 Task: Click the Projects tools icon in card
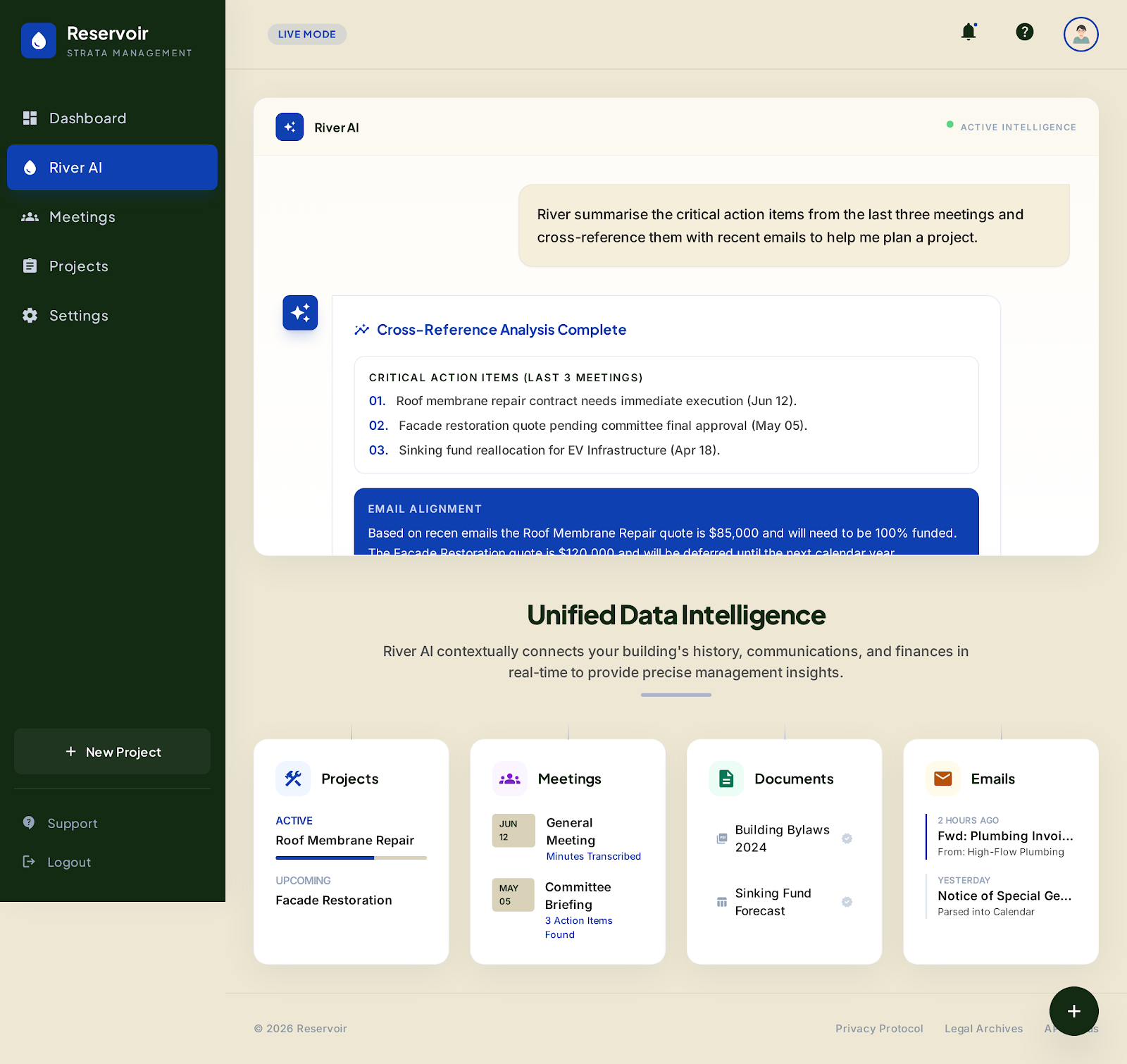pyautogui.click(x=293, y=779)
